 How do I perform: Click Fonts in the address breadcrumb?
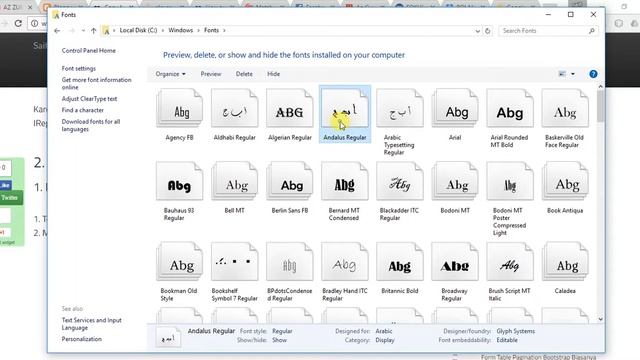[x=211, y=30]
